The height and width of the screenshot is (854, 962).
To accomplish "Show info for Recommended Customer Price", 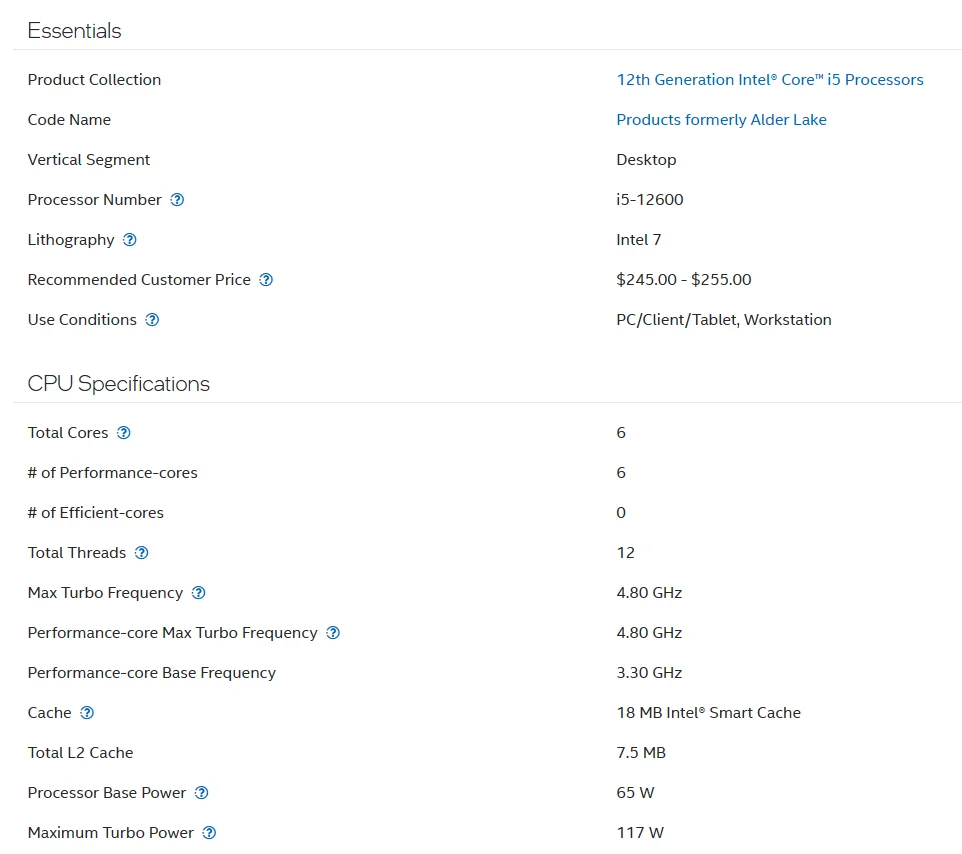I will click(x=266, y=280).
